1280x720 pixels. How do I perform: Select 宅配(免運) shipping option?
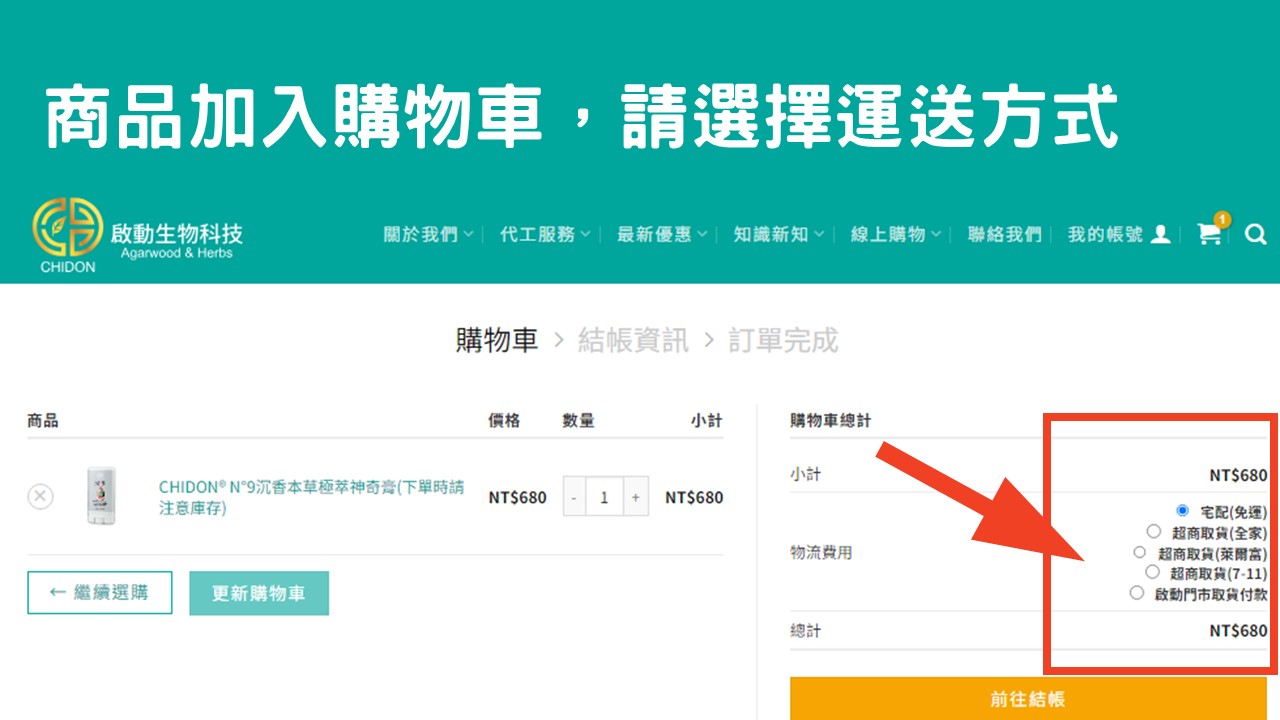pos(1183,510)
